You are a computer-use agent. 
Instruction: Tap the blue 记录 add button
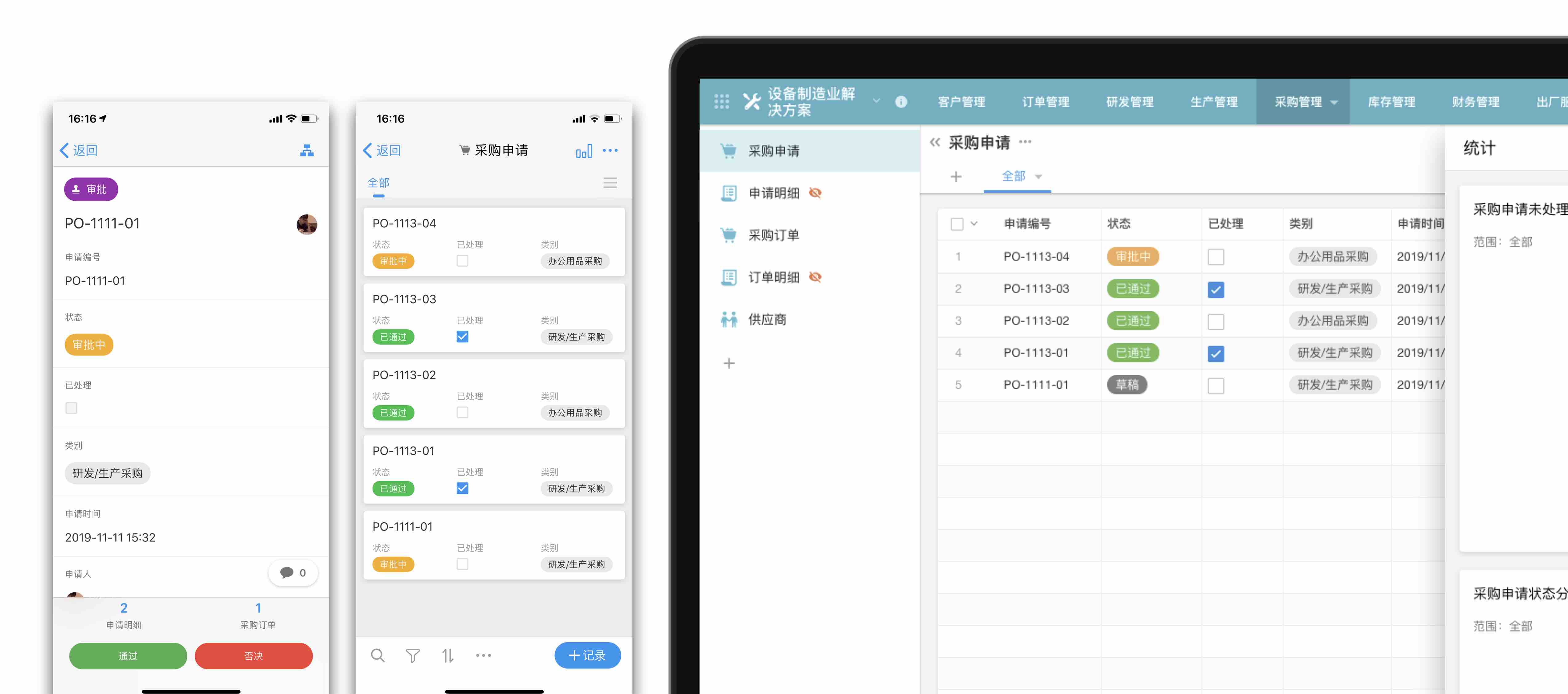pyautogui.click(x=587, y=655)
